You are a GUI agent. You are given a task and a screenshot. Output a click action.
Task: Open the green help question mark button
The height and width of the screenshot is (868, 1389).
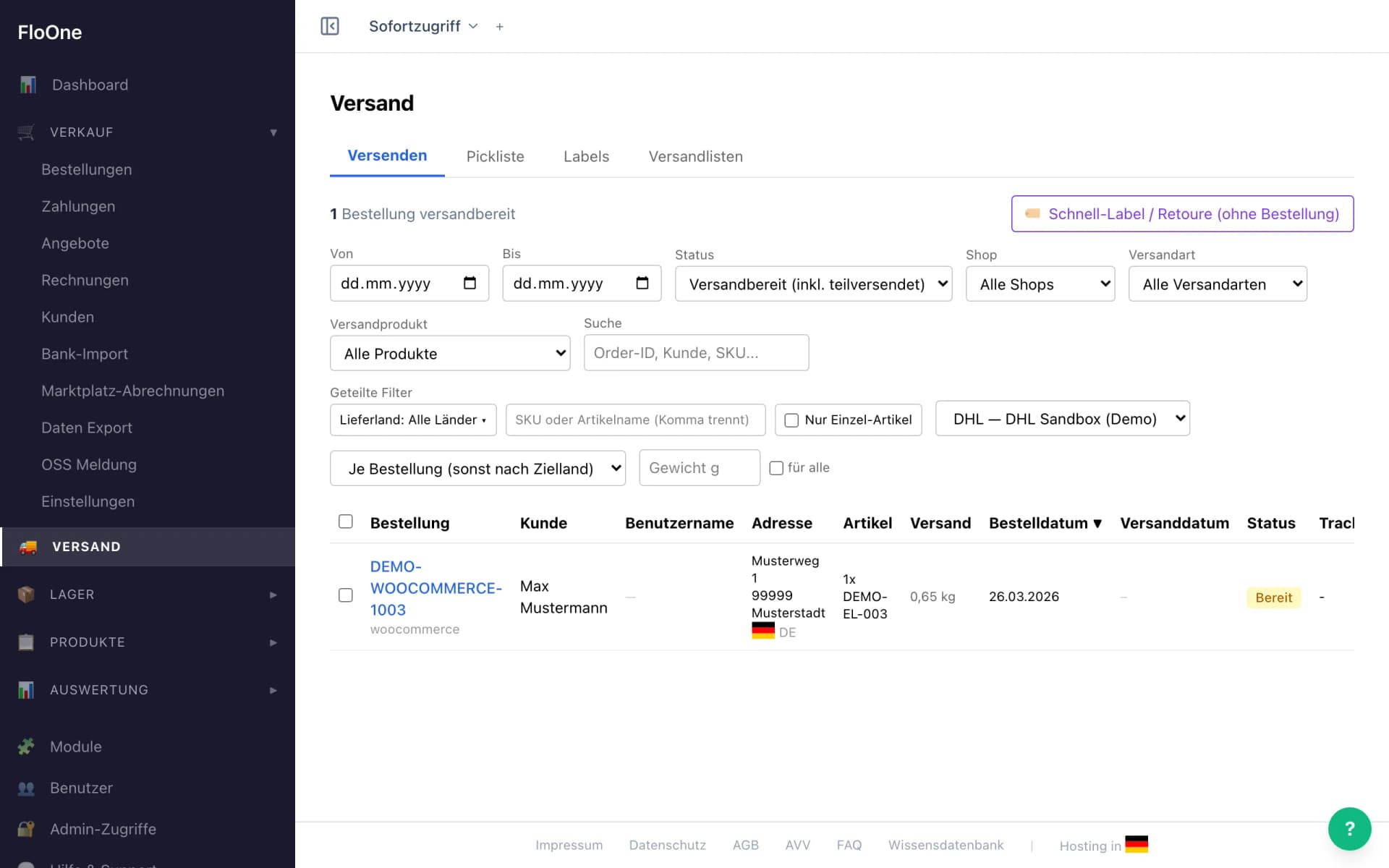point(1349,829)
